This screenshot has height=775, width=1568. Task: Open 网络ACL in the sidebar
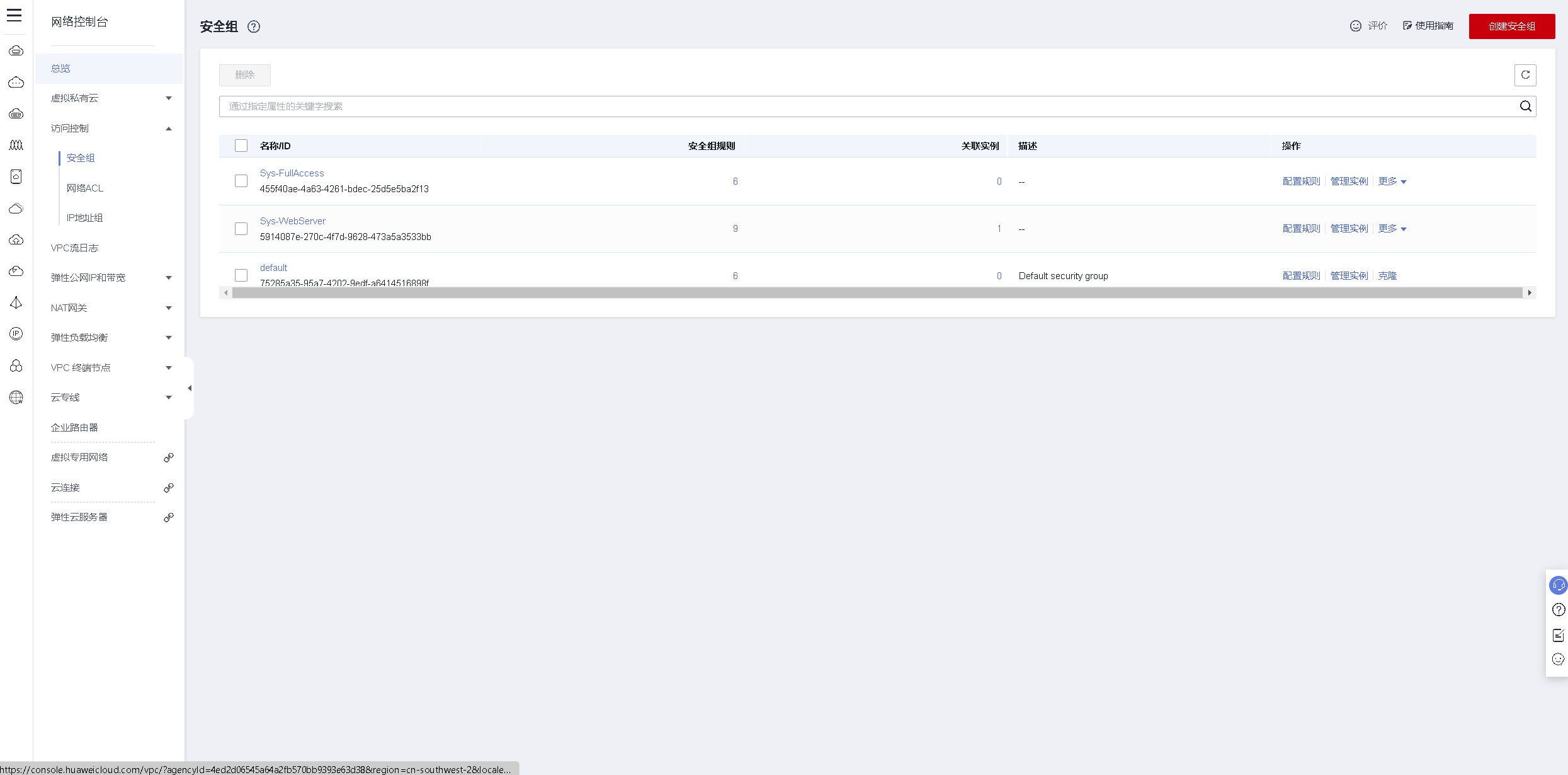pyautogui.click(x=85, y=188)
